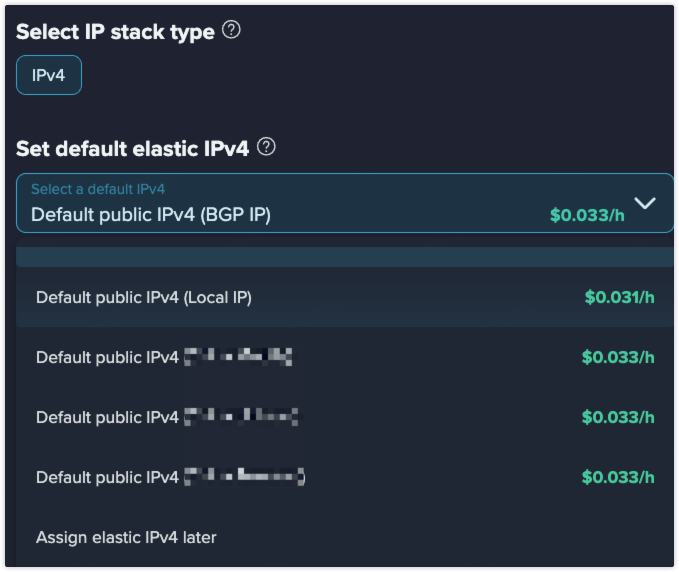Pick the first blurred Default public IPv4 option
679x572 pixels.
[165, 357]
